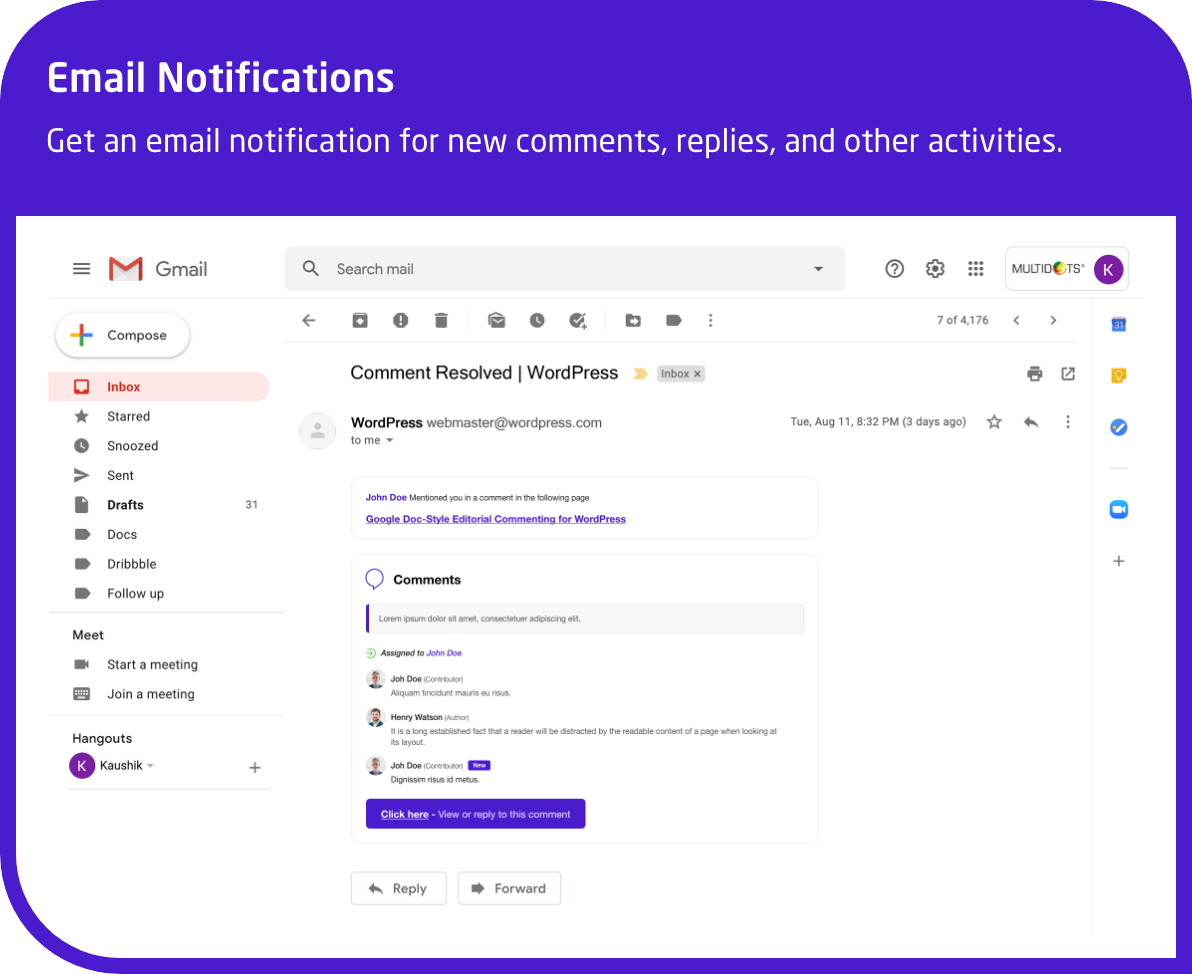Reply to the WordPress email
Image resolution: width=1192 pixels, height=974 pixels.
(x=398, y=888)
